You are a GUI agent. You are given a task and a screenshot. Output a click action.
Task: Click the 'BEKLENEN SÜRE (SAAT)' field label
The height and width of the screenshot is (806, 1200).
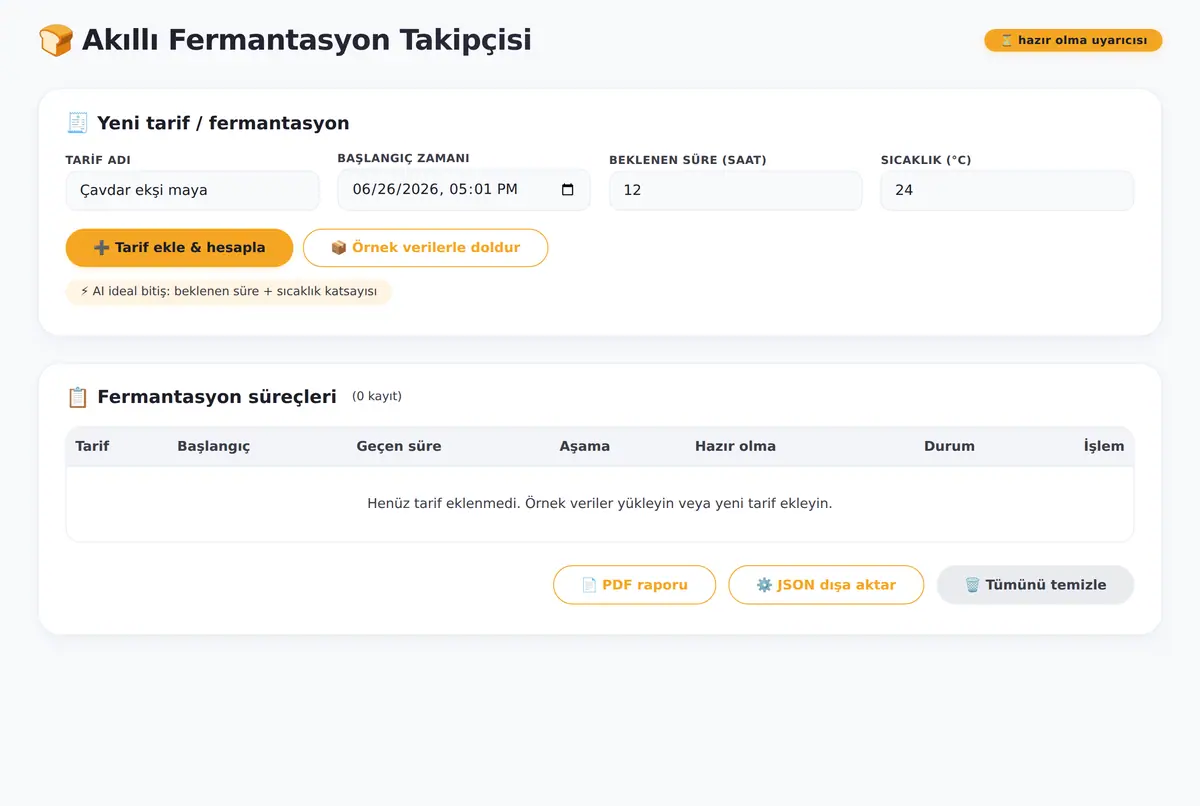[x=688, y=160]
